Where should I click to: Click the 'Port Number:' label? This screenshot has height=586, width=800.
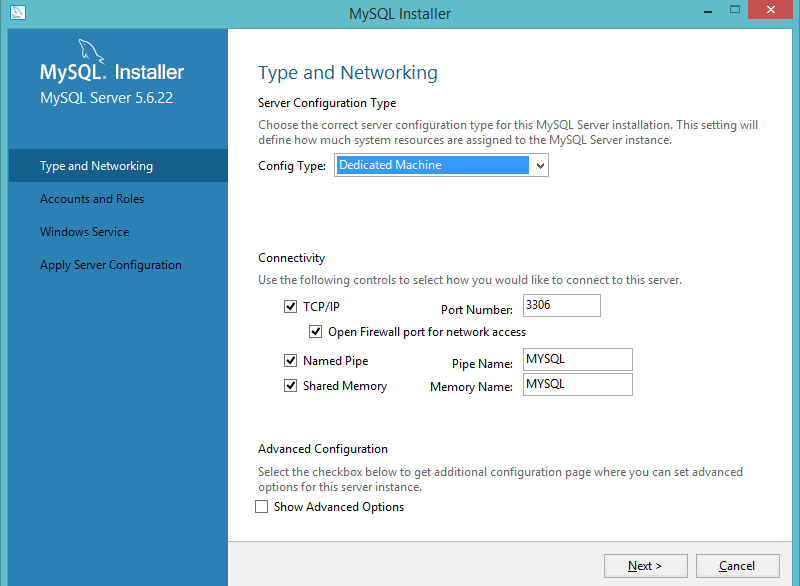coord(477,310)
